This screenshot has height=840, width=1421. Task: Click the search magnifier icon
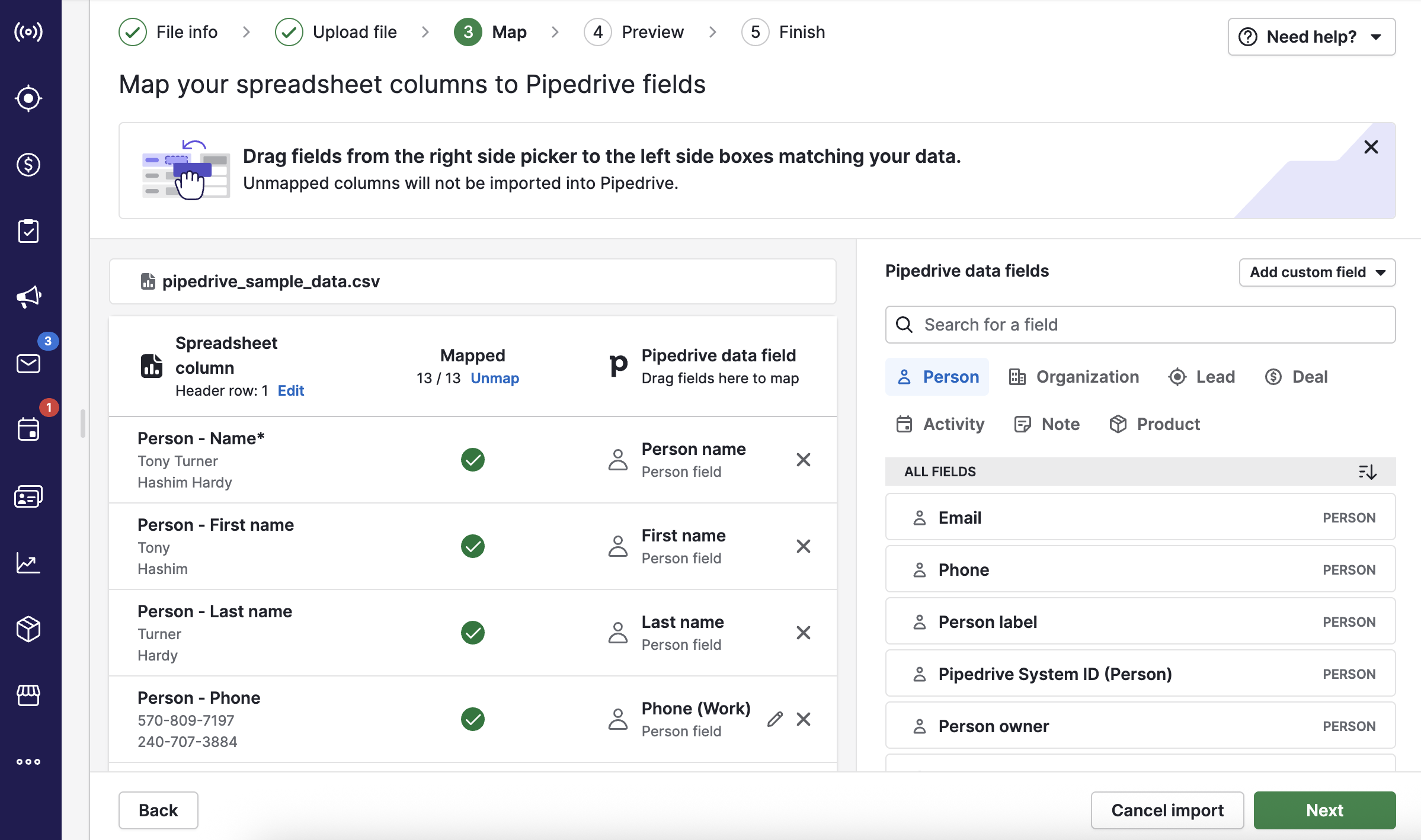tap(904, 325)
